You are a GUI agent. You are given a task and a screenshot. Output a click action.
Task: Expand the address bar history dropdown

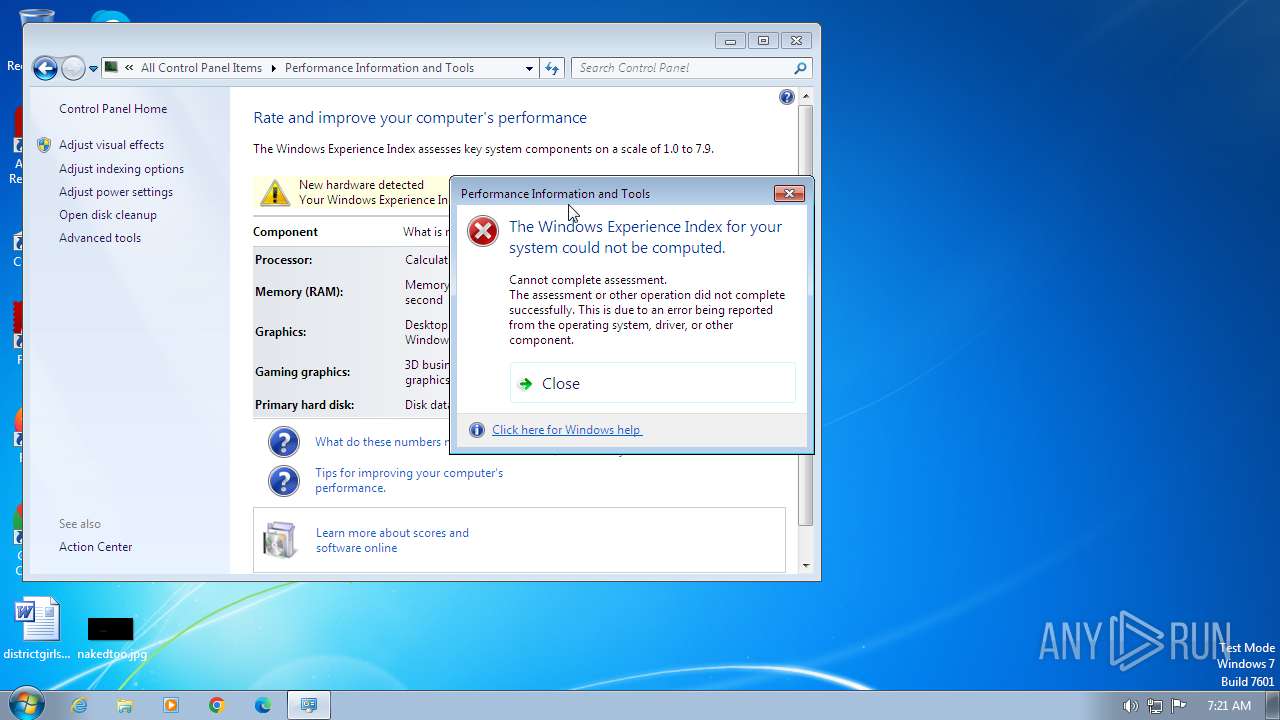[x=529, y=68]
